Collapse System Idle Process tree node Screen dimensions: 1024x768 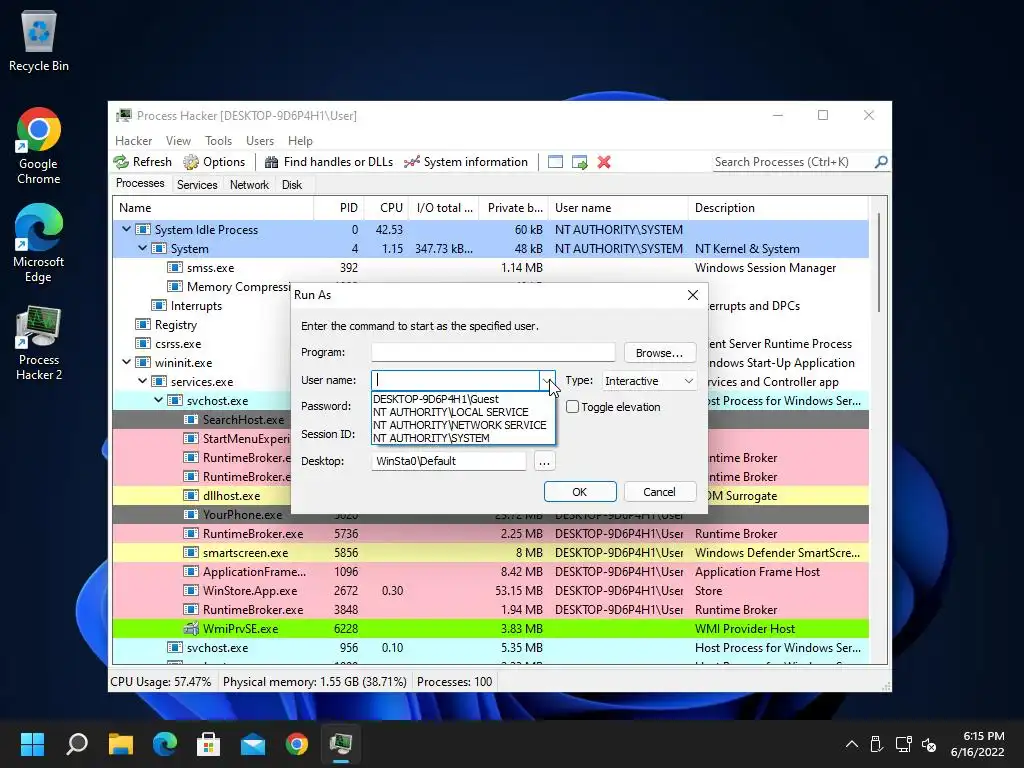(127, 229)
